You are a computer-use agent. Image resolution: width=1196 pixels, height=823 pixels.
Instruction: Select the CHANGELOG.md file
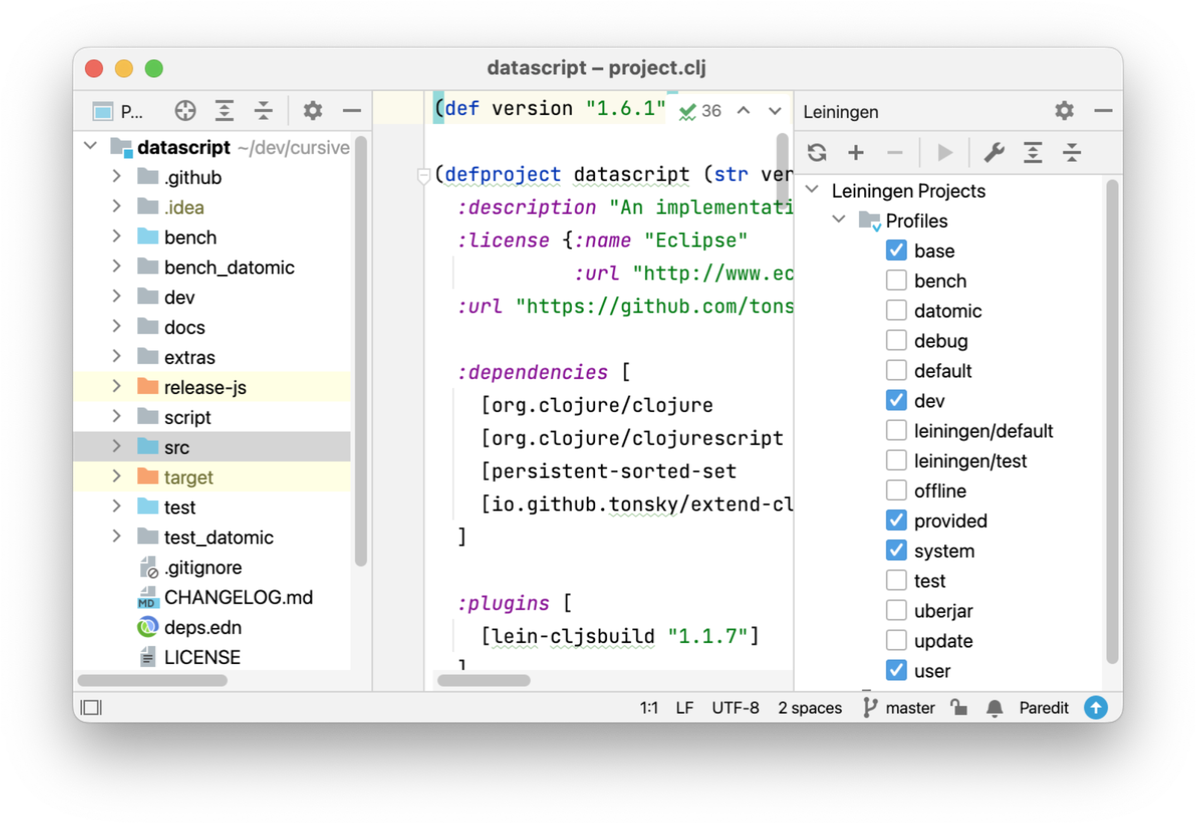214,597
